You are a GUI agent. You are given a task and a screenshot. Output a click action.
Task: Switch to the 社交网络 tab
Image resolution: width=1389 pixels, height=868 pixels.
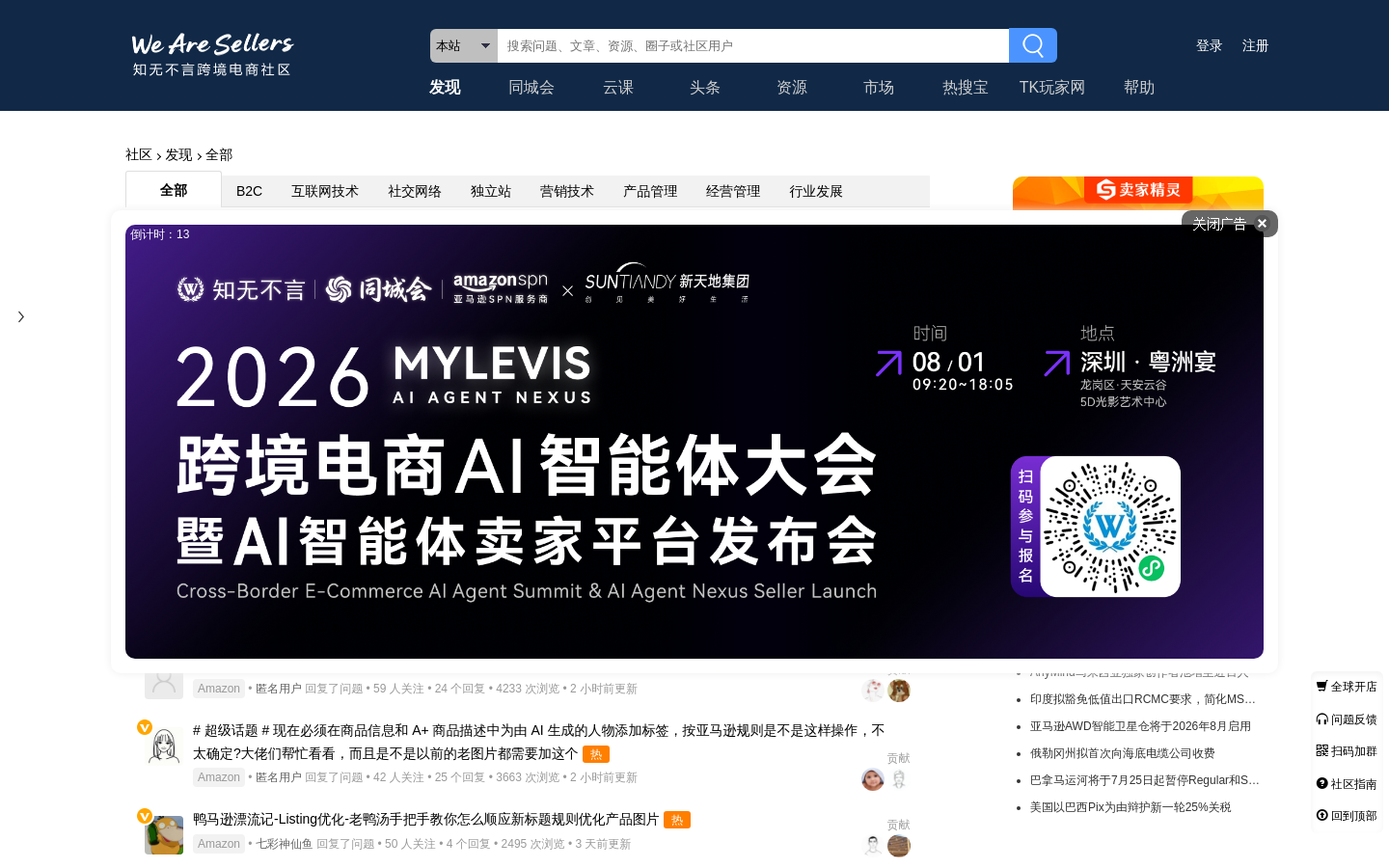pos(415,191)
